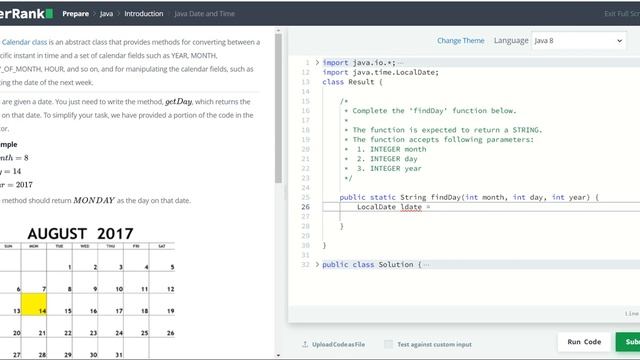Click the underlined ldate variable
This screenshot has width=640, height=360.
point(411,207)
